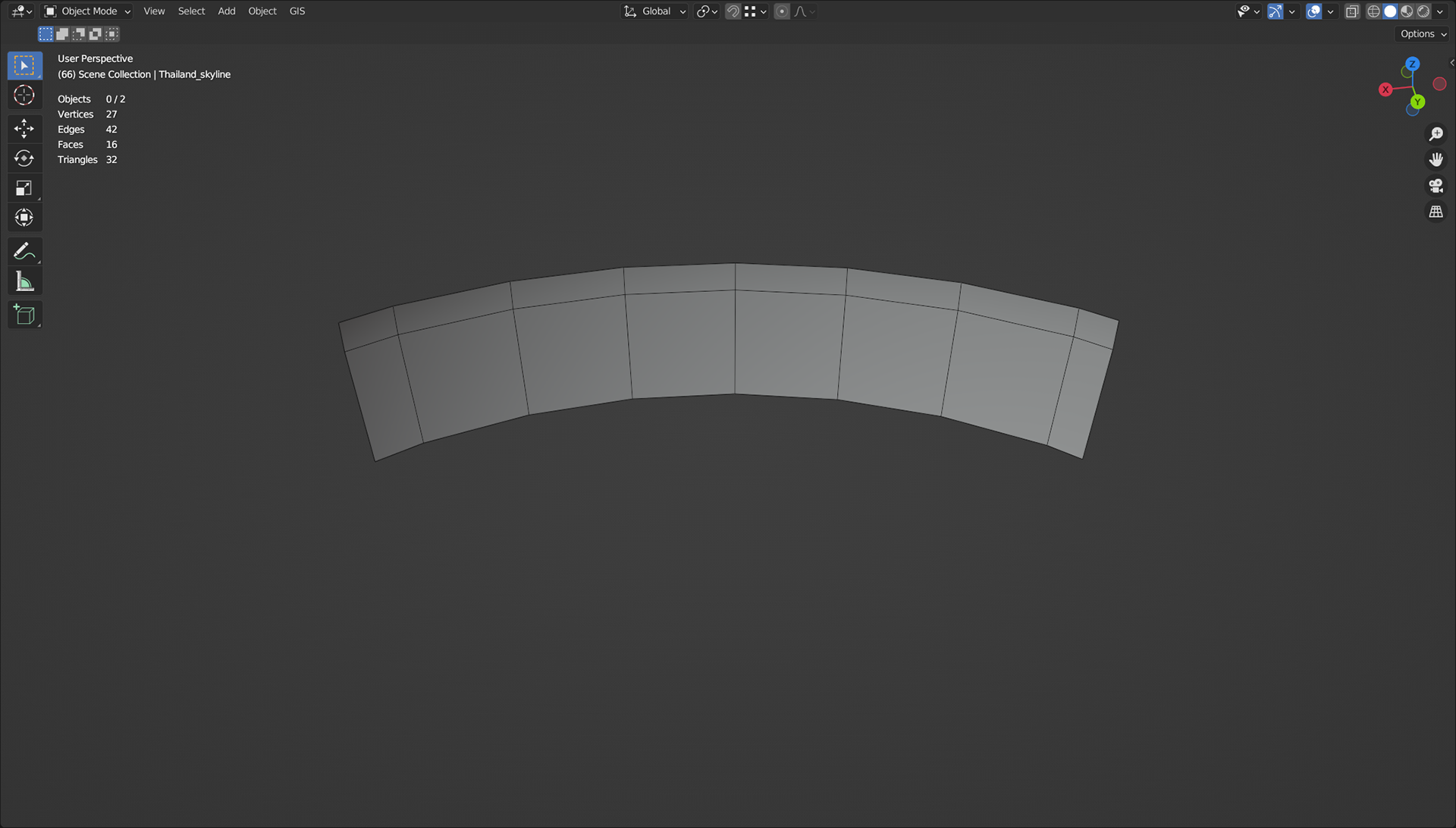1456x828 pixels.
Task: Activate the Rotate tool
Action: click(x=24, y=158)
